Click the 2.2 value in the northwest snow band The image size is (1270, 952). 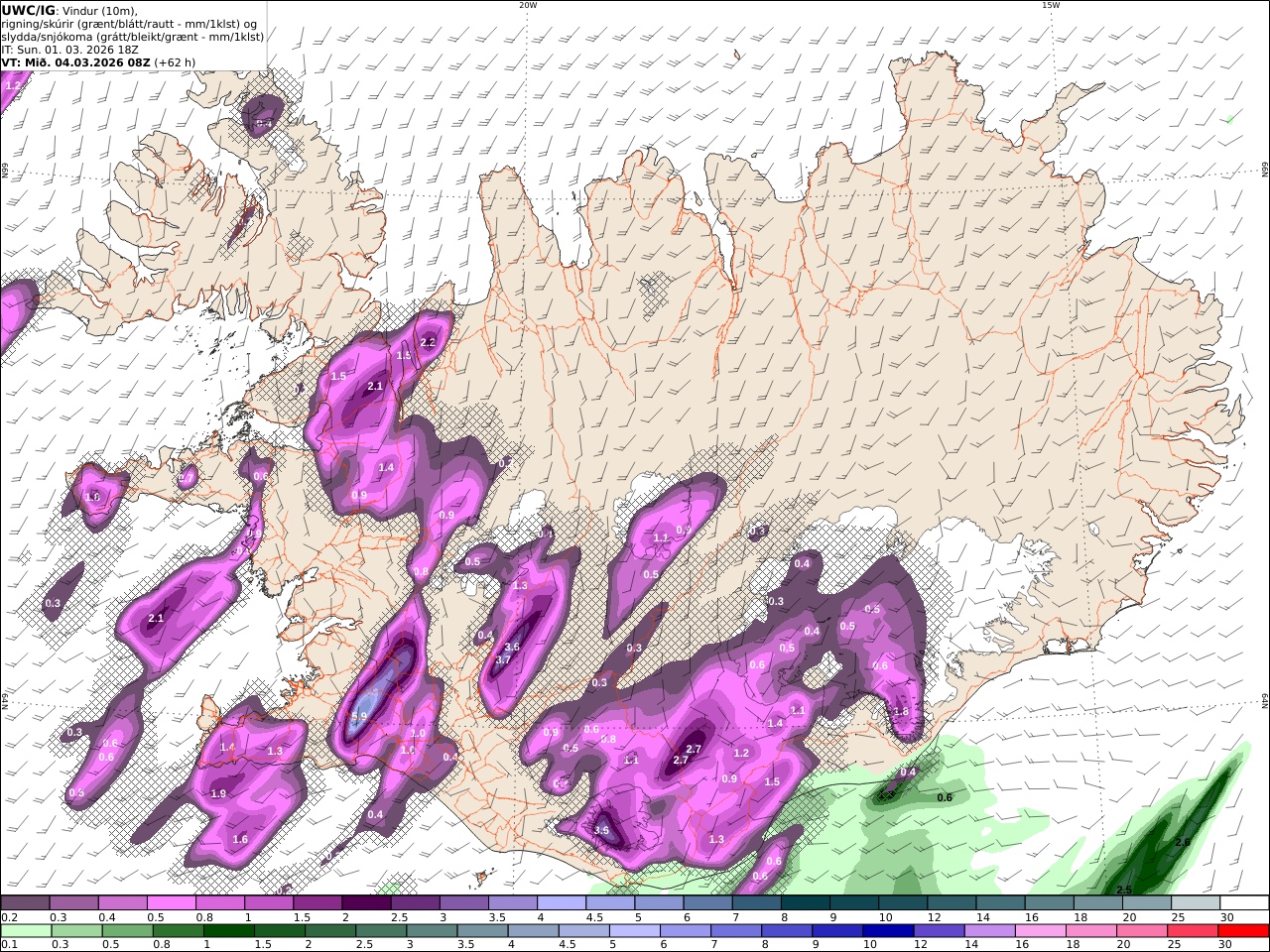click(x=428, y=342)
